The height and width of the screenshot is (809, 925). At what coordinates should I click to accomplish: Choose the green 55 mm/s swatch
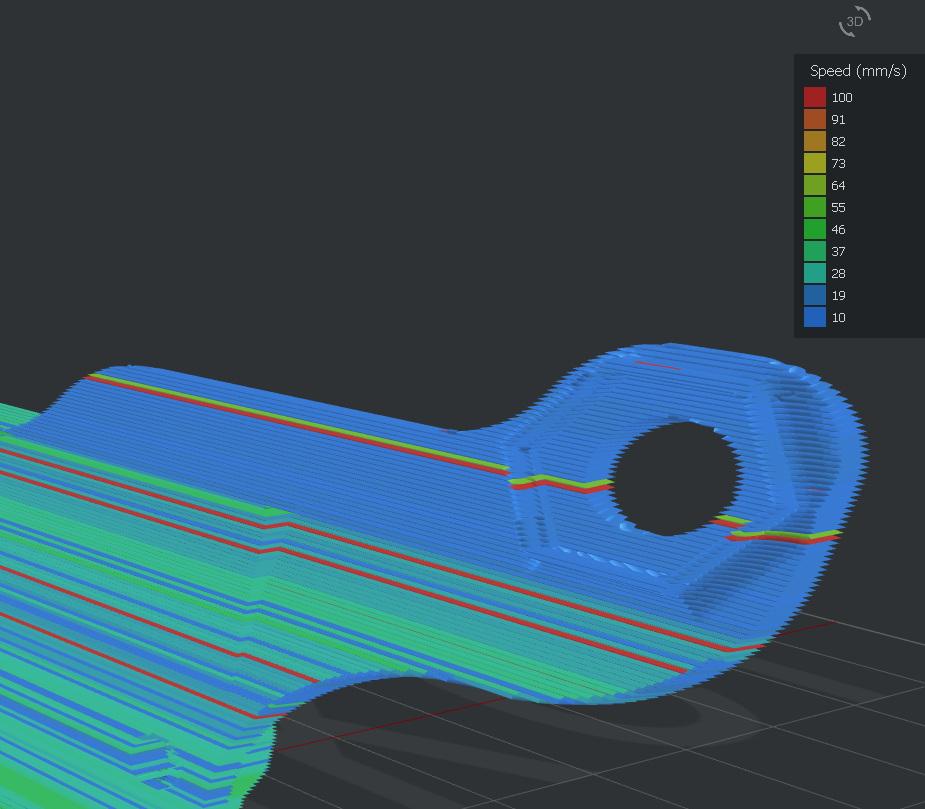(x=815, y=207)
